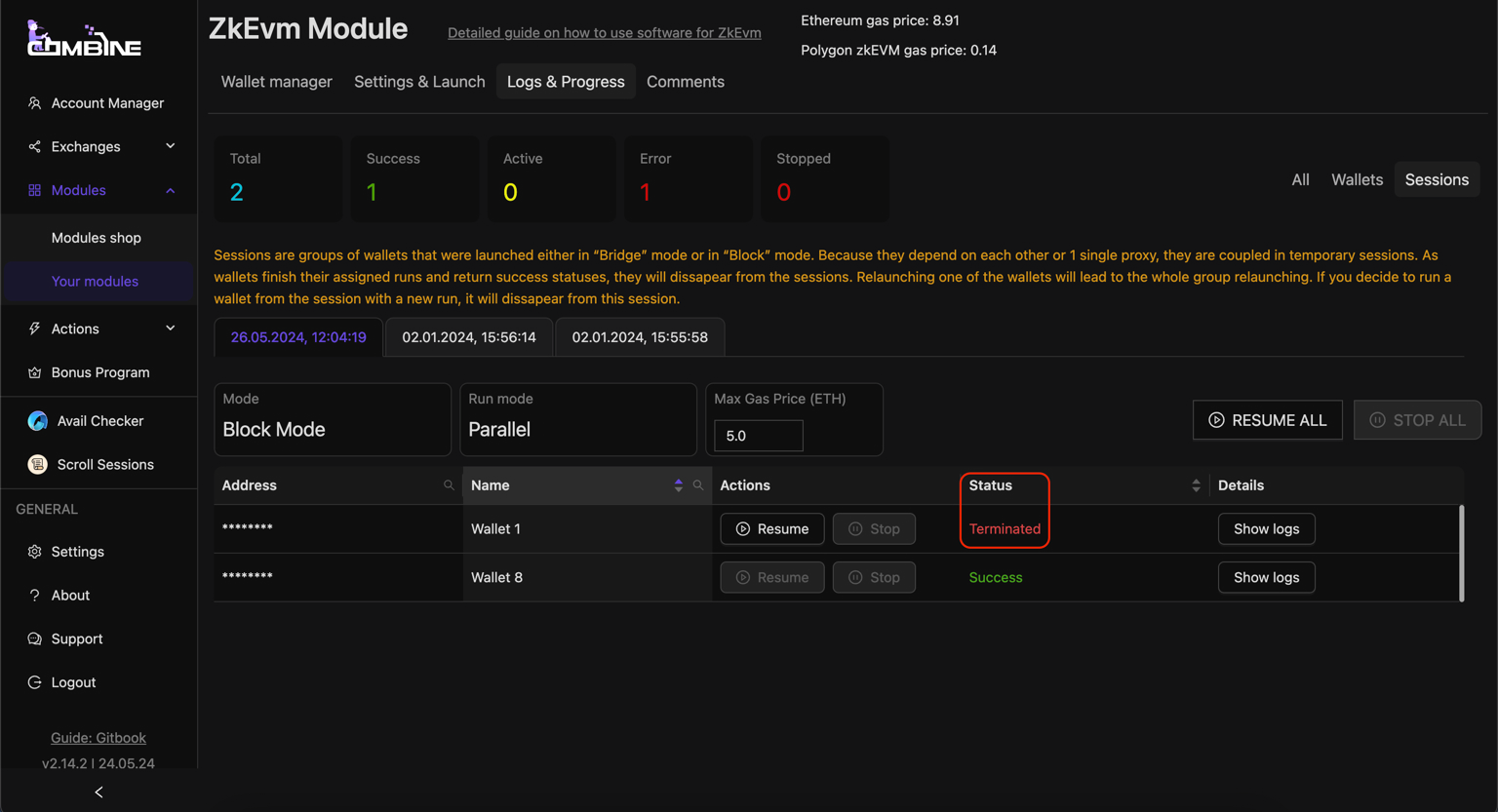This screenshot has height=812, width=1498.
Task: Collapse the sidebar with the bottom arrow
Action: (x=99, y=793)
